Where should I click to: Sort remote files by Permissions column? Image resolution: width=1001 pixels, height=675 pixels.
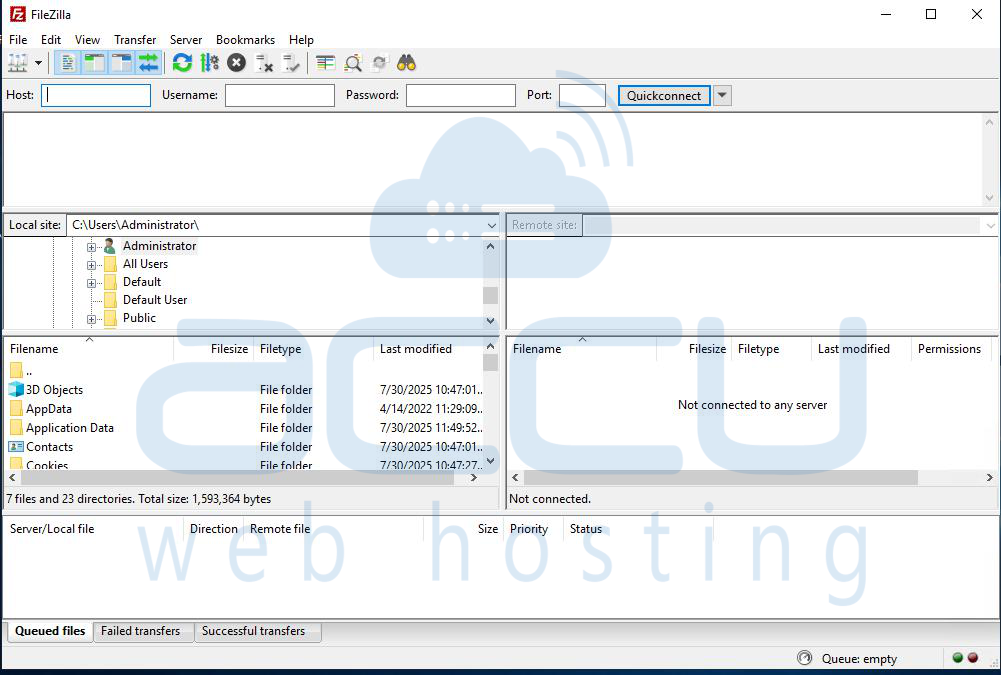(949, 349)
